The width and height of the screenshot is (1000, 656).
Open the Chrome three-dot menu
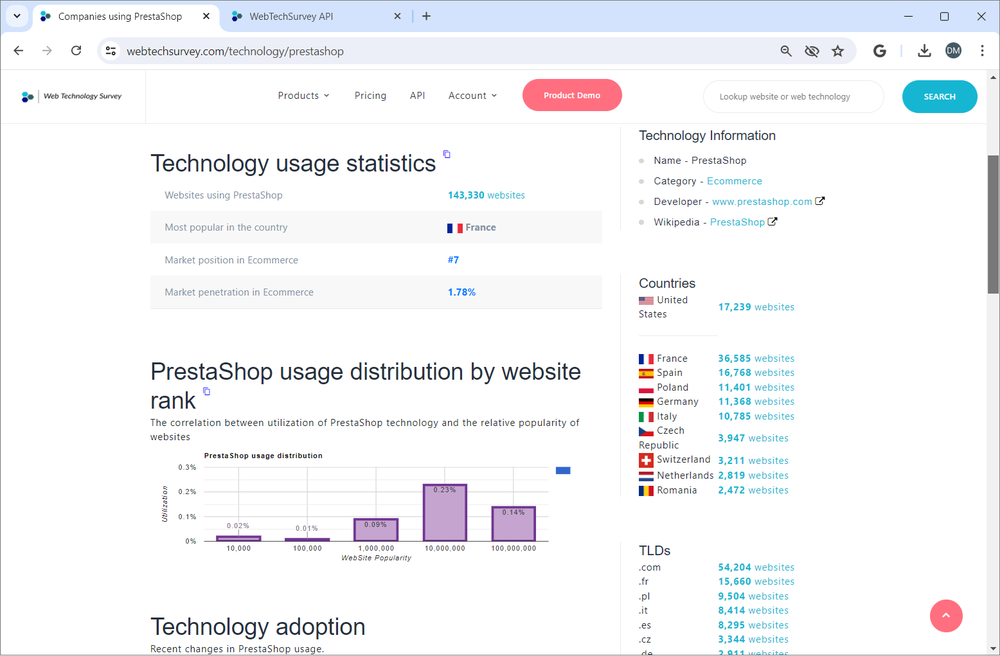(x=982, y=51)
